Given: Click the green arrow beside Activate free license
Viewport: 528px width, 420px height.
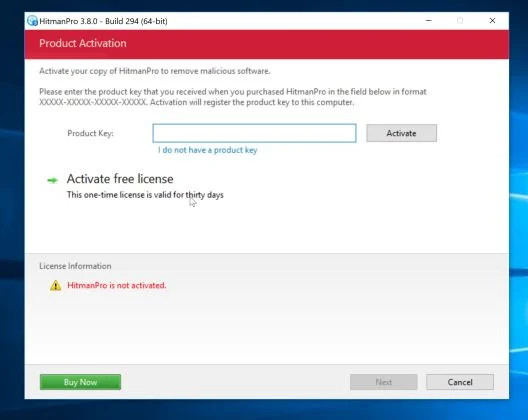Looking at the screenshot, I should tap(52, 180).
